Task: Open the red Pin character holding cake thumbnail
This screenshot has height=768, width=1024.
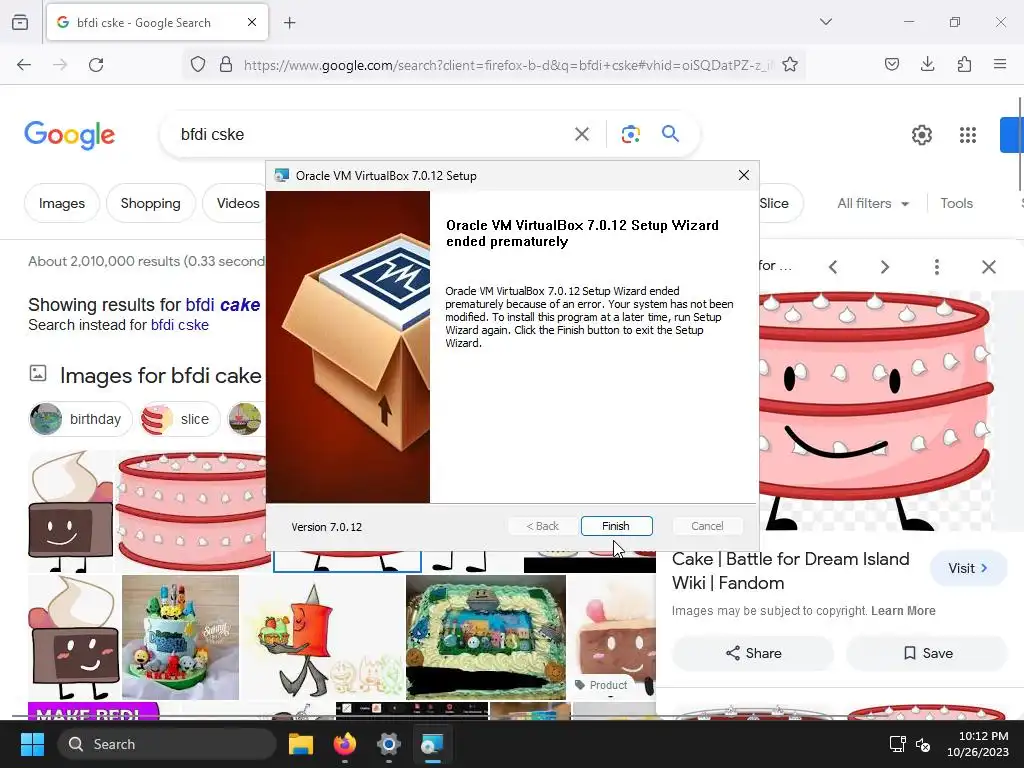Action: 323,637
